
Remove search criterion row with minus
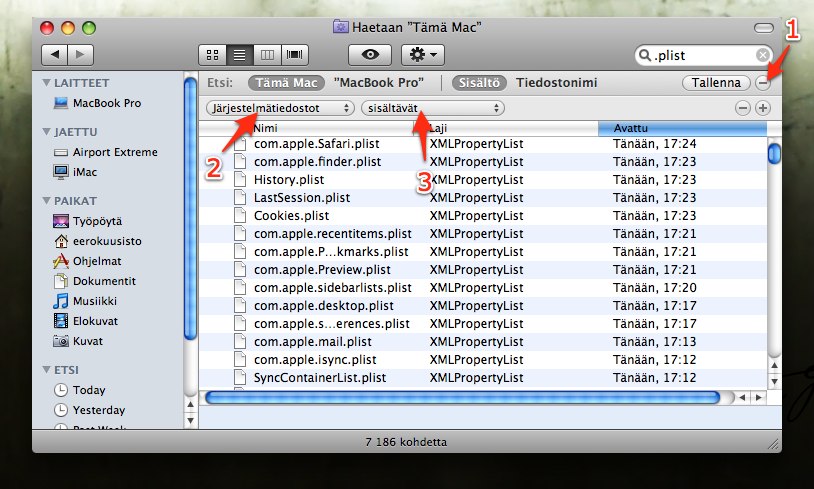click(x=743, y=107)
